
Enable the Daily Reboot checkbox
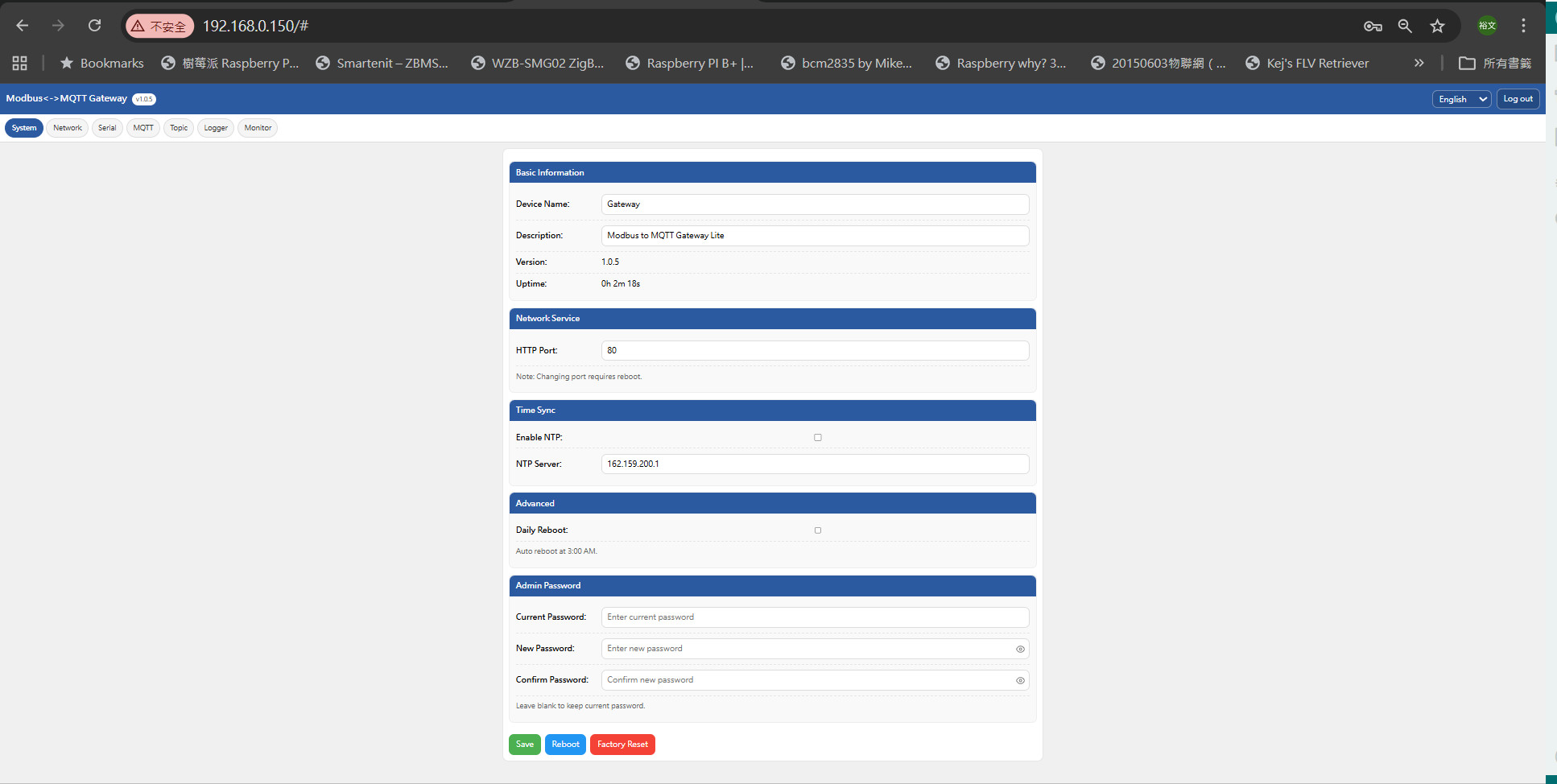(x=817, y=530)
